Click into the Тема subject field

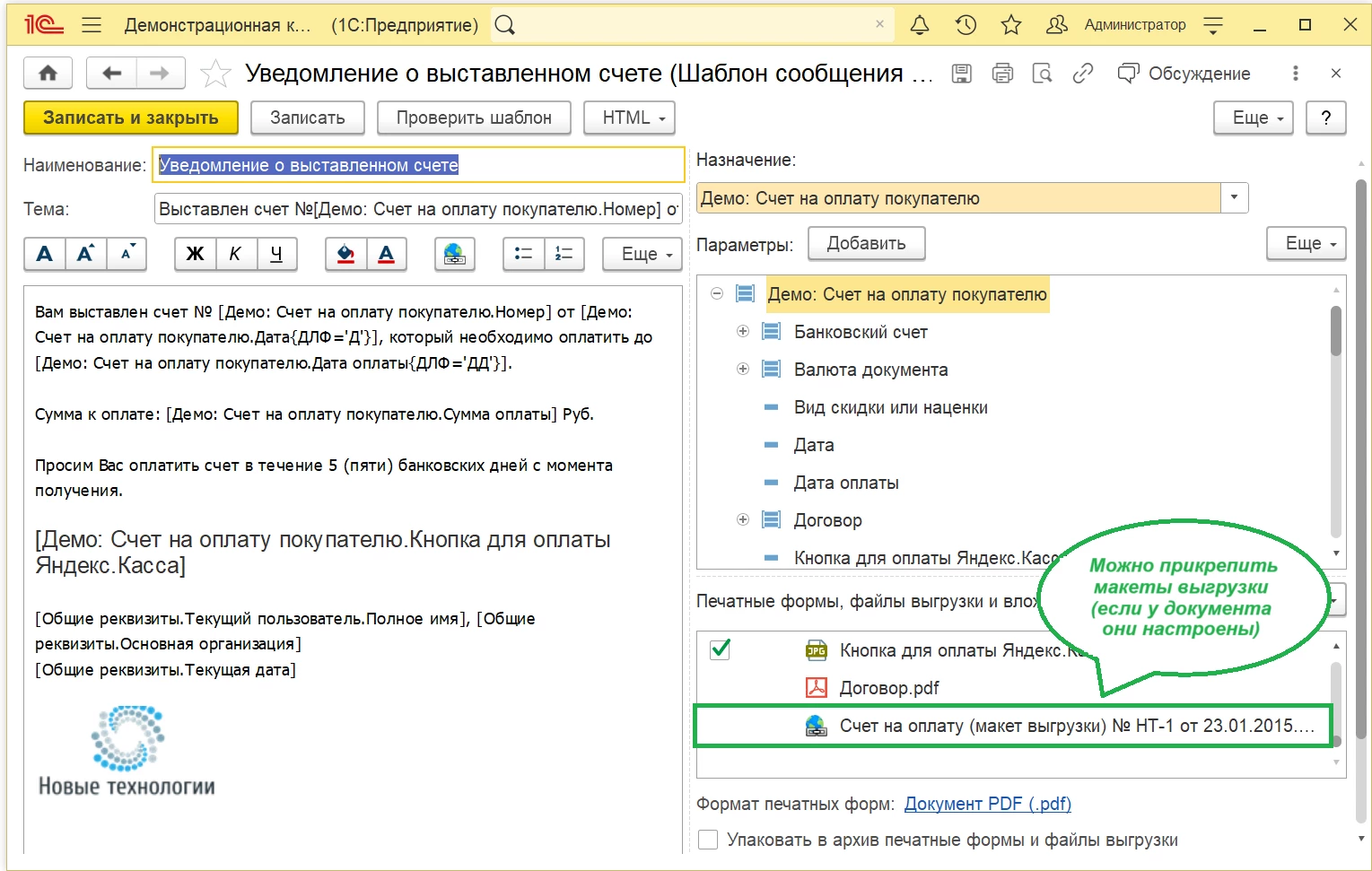pyautogui.click(x=417, y=209)
